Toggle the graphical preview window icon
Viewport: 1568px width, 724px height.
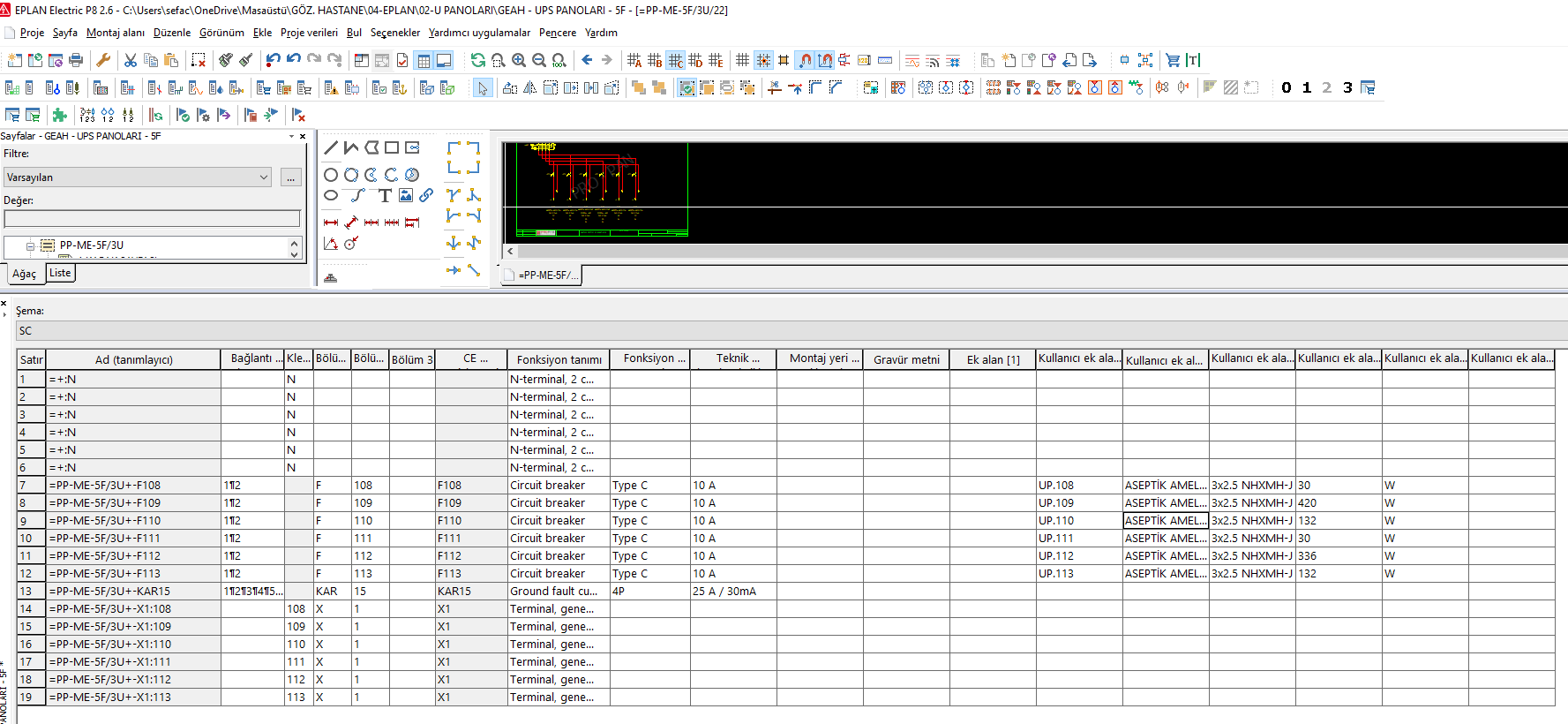click(x=444, y=60)
